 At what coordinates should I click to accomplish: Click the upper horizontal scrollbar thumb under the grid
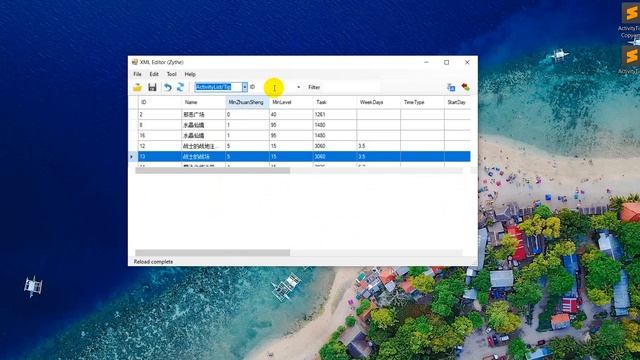tap(213, 171)
